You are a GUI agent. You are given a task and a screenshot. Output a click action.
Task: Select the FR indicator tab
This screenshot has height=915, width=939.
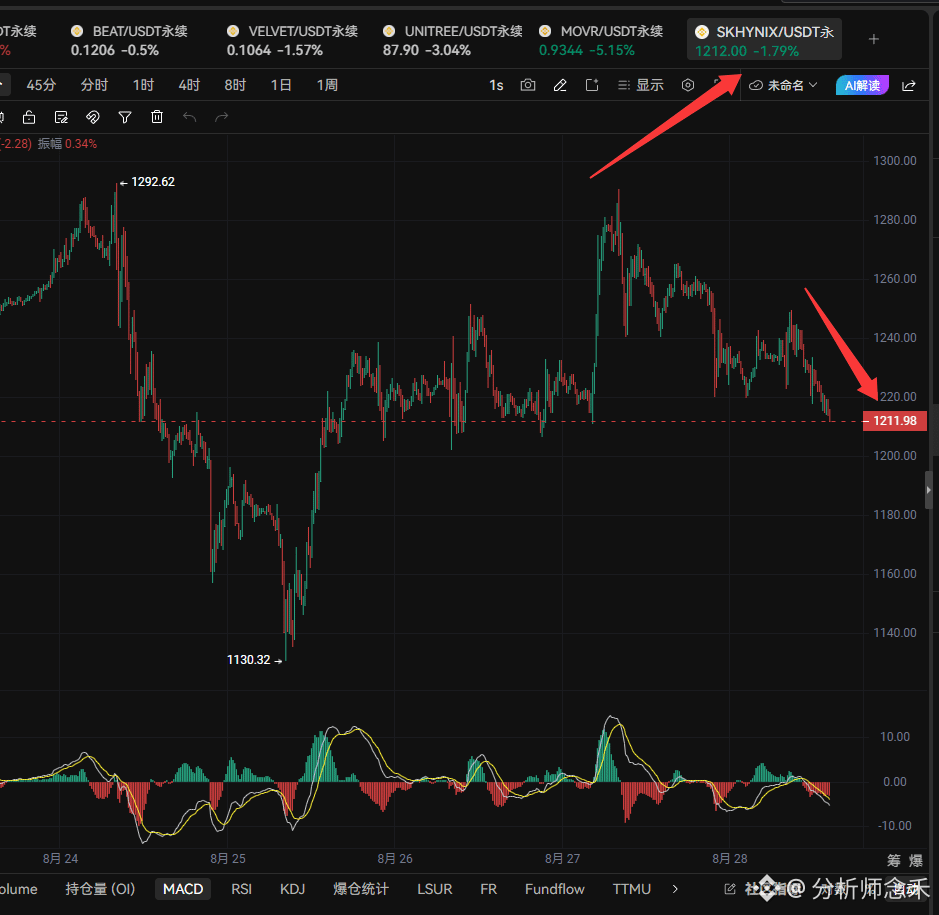pos(488,889)
